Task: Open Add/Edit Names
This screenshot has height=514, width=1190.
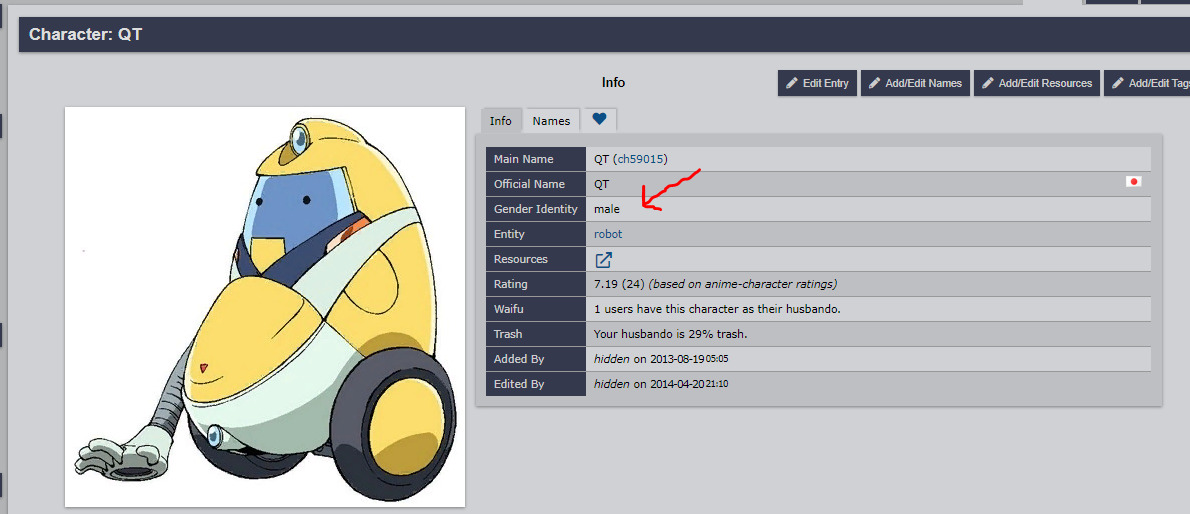Action: (914, 83)
